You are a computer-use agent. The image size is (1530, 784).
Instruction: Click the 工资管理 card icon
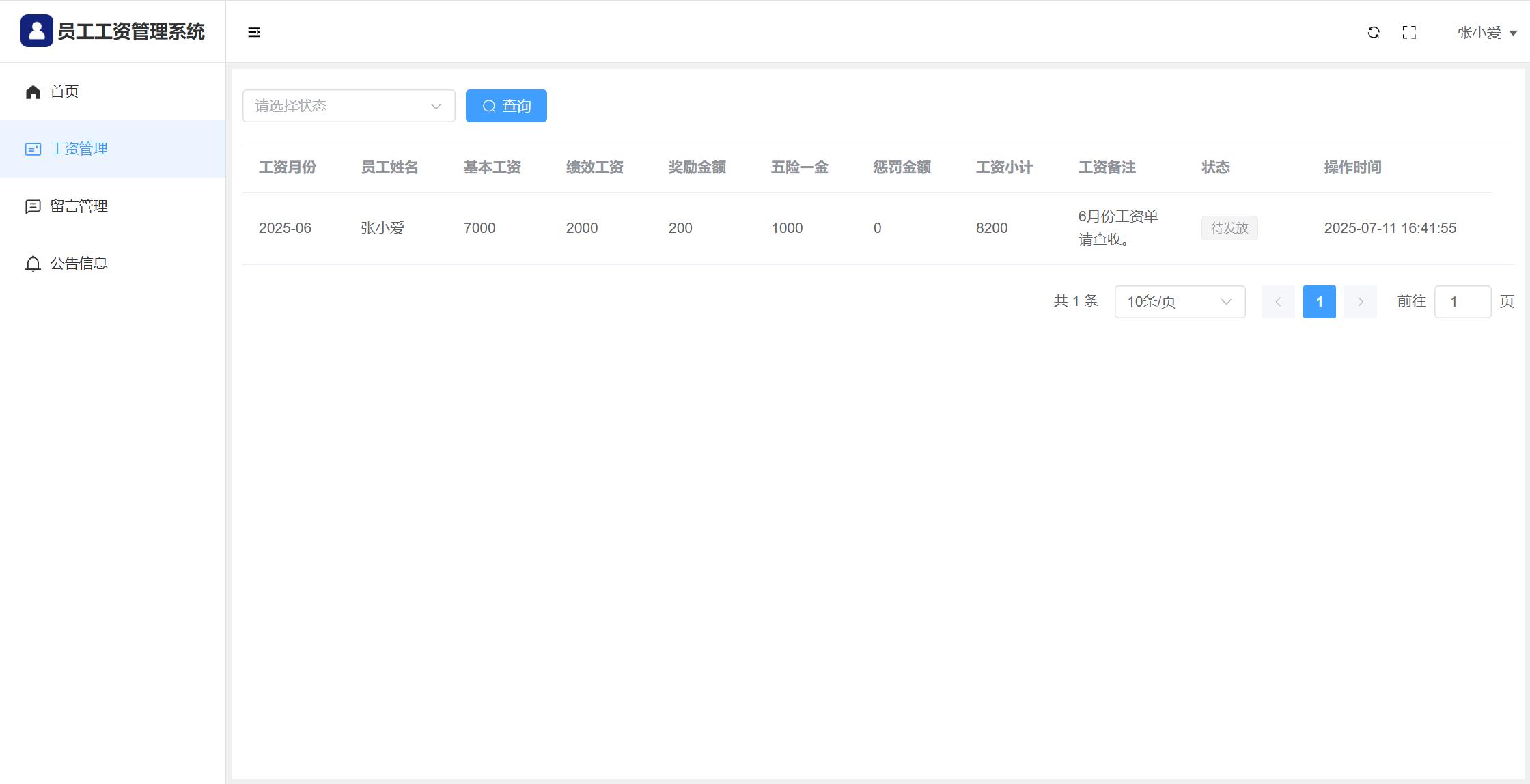coord(33,149)
